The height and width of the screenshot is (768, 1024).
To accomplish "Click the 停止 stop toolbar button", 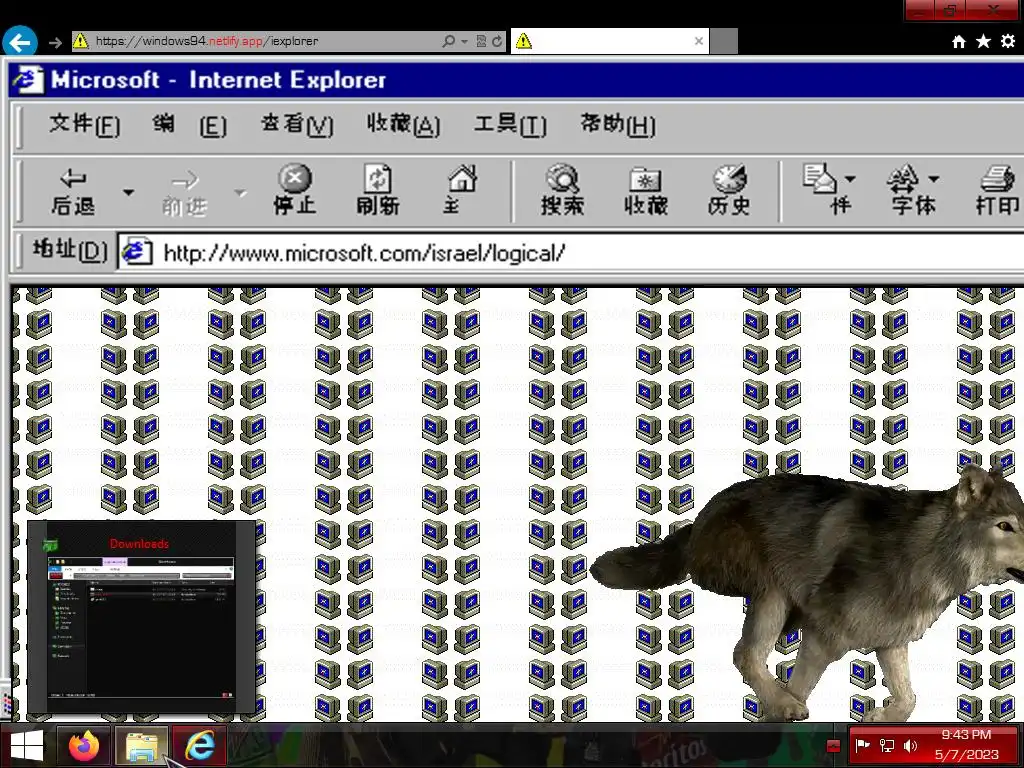I will (295, 190).
